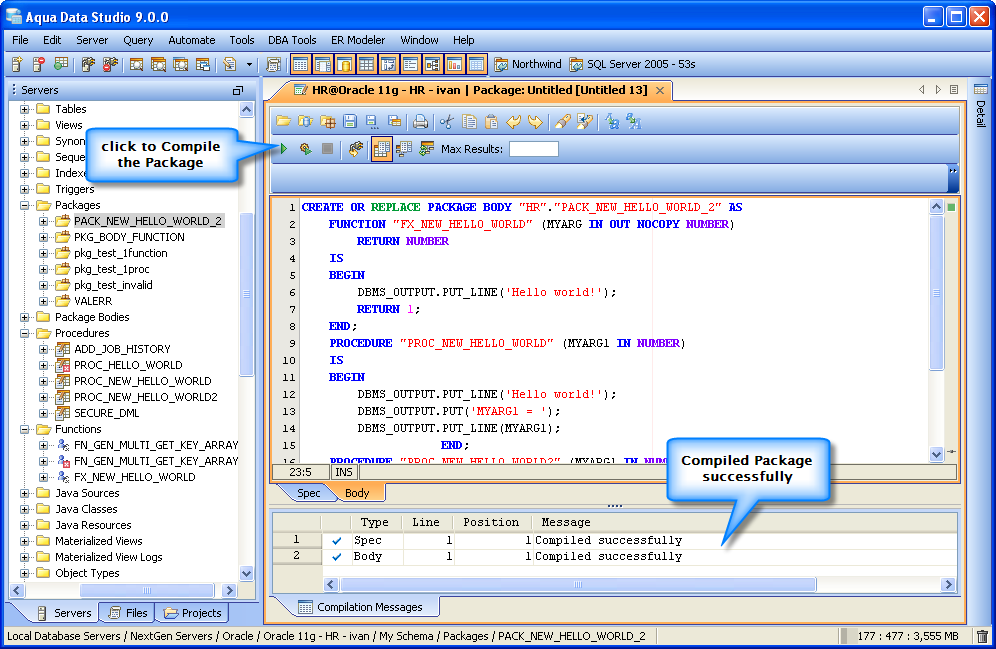Screen dimensions: 996x649
Task: Click the Open folder icon in editor toolbar
Action: [x=284, y=121]
